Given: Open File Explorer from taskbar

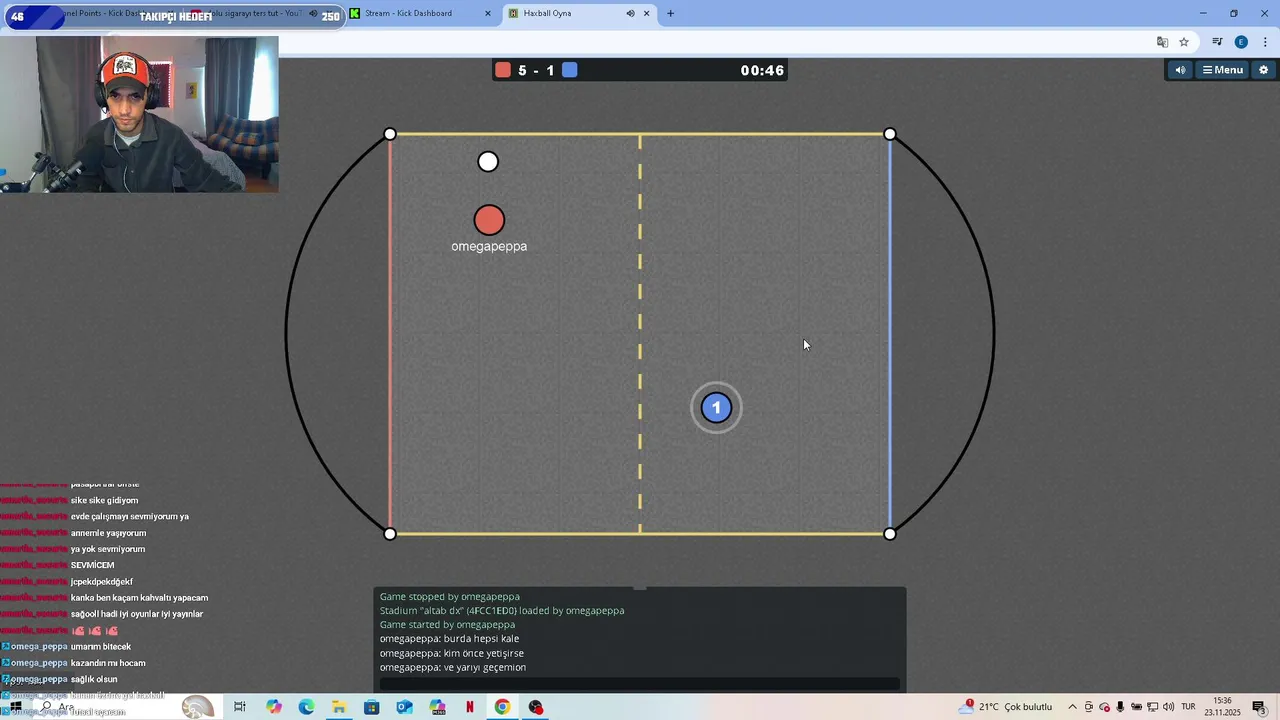Looking at the screenshot, I should 339,707.
